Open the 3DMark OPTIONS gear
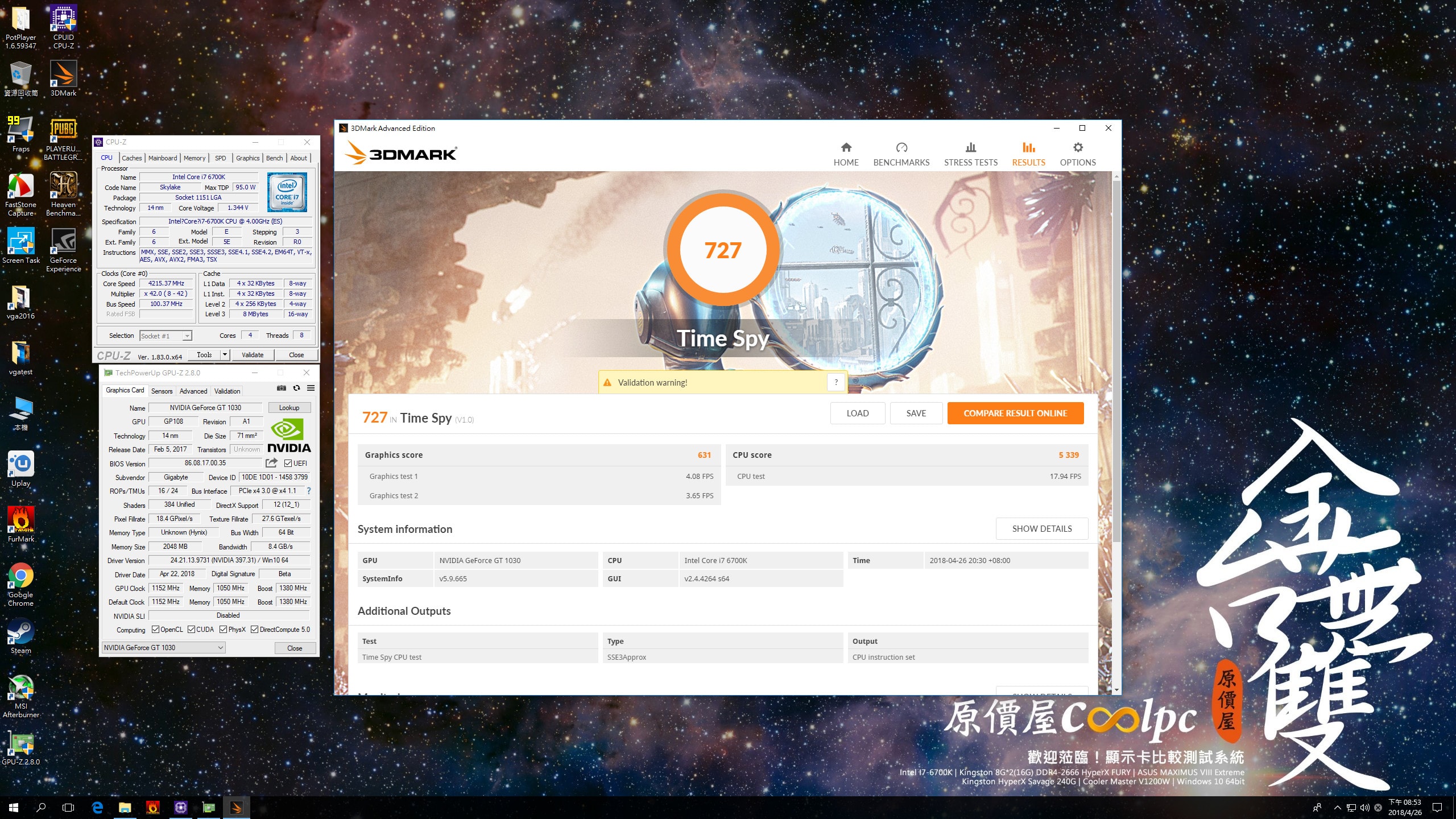 pos(1077,154)
